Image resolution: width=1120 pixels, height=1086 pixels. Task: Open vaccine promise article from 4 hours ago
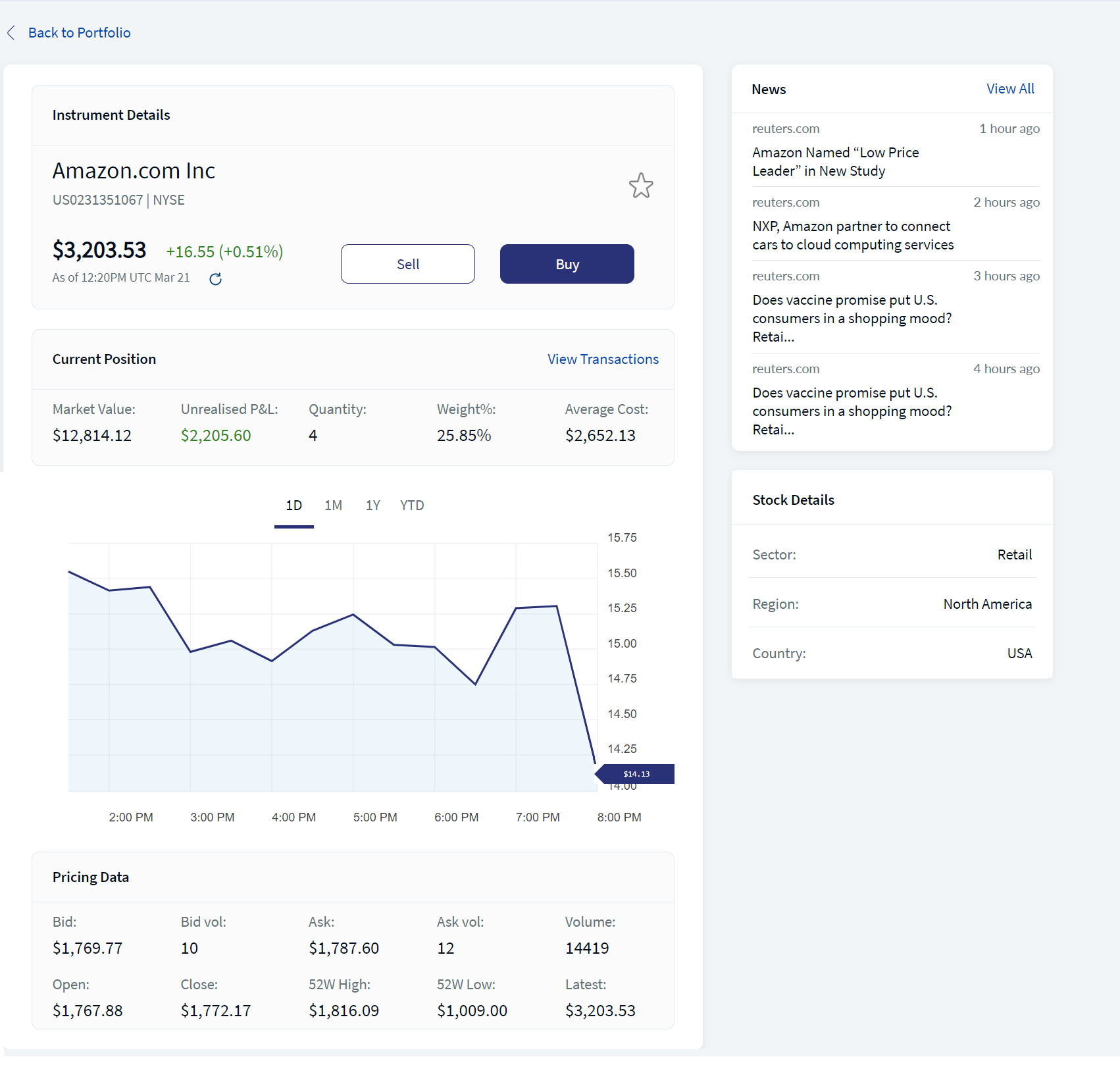click(852, 411)
